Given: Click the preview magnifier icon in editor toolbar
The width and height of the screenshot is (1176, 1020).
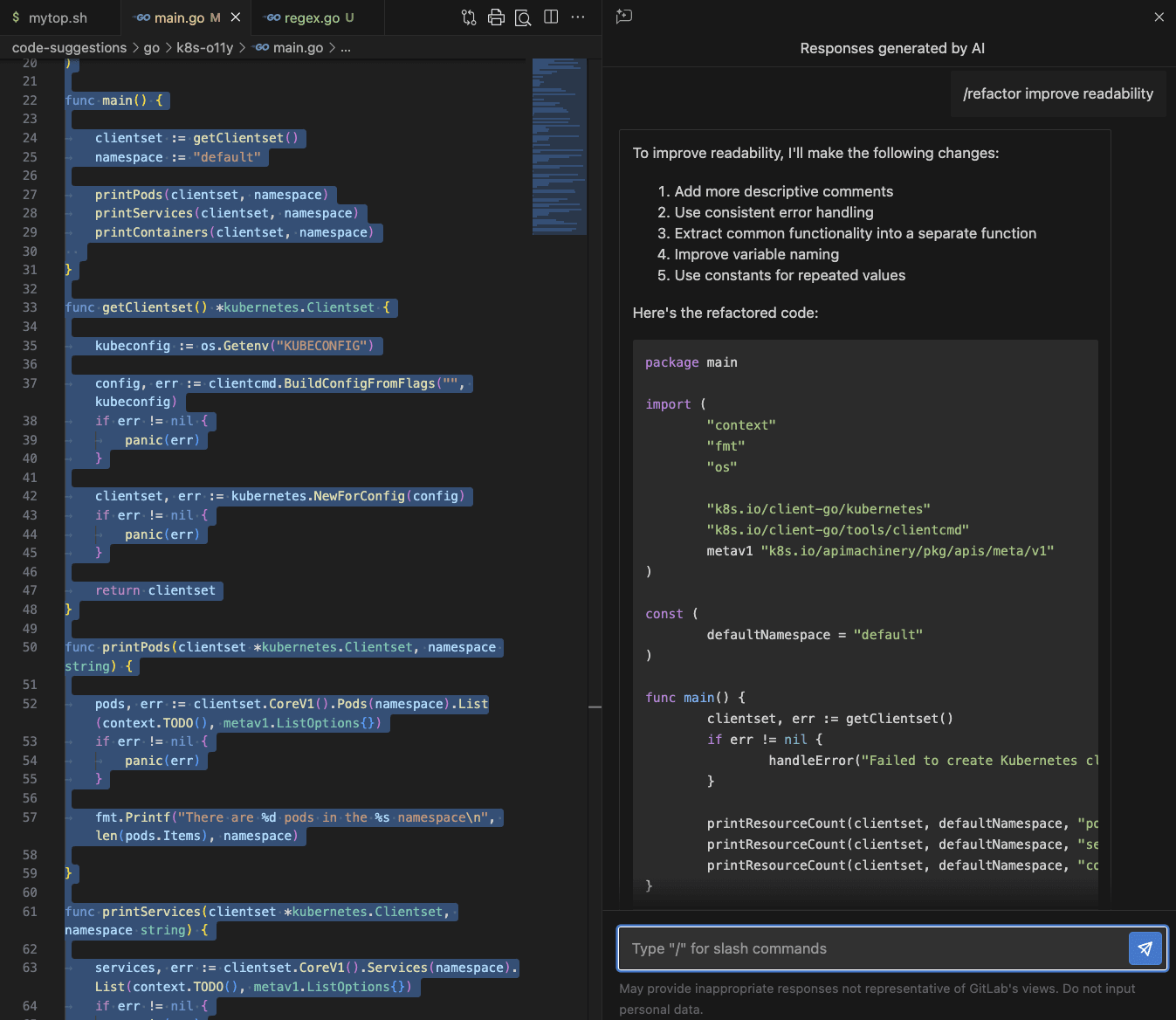Looking at the screenshot, I should pos(523,17).
